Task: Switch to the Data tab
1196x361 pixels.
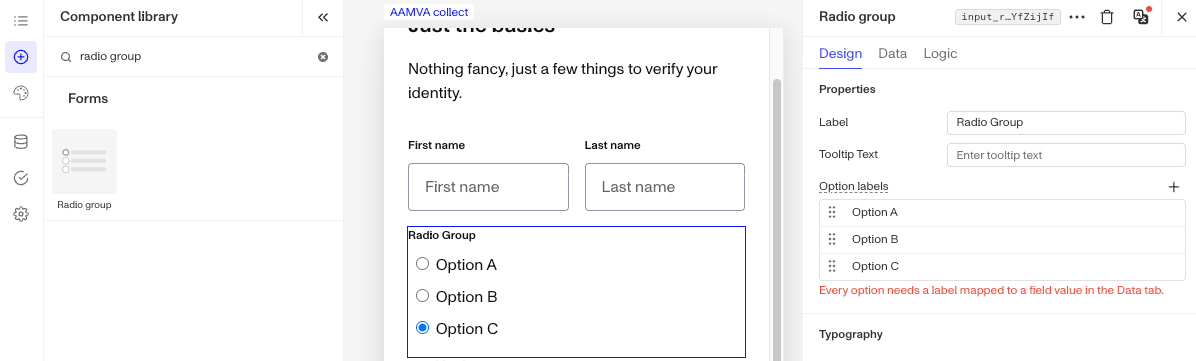Action: click(x=892, y=53)
